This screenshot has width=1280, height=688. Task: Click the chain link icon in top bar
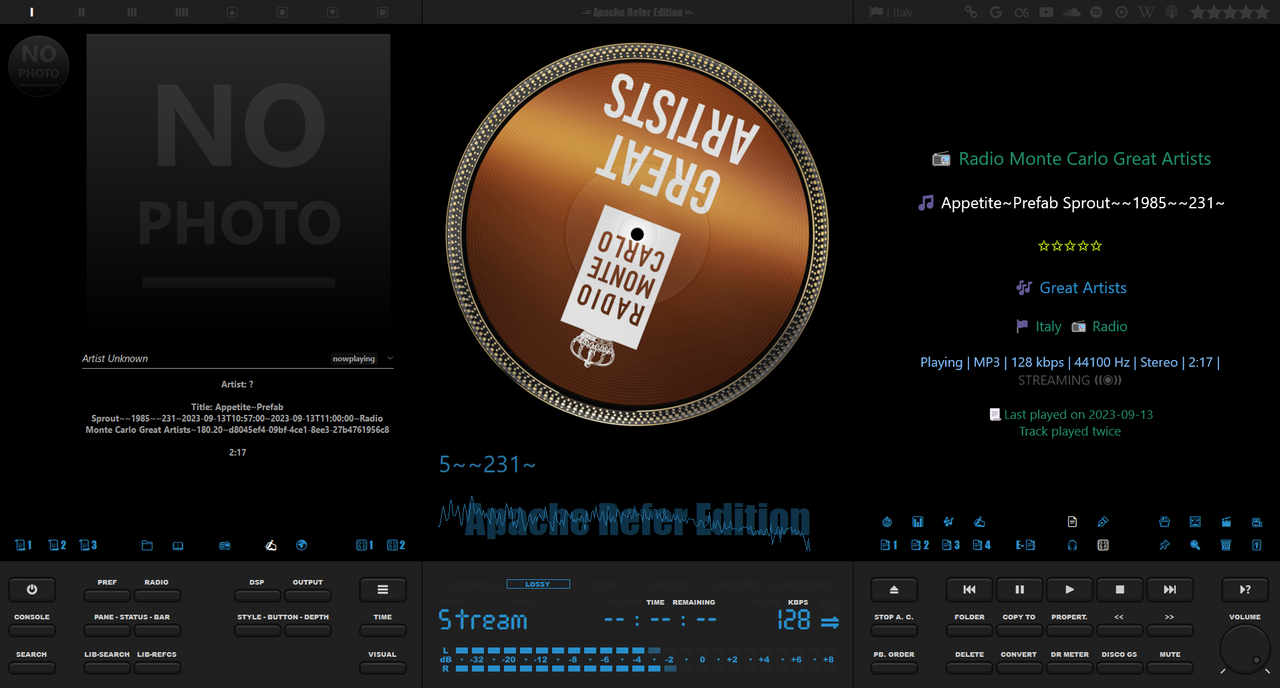pos(970,12)
